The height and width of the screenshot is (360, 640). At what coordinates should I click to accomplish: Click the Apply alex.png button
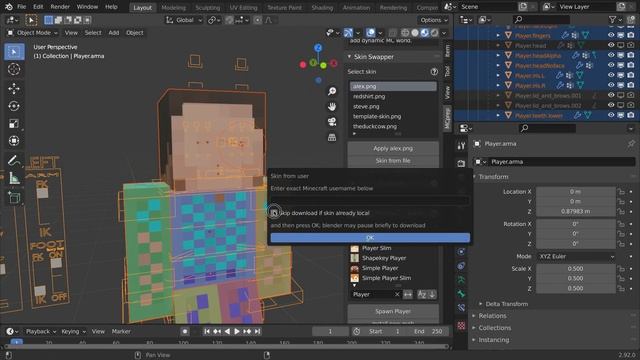click(x=393, y=148)
